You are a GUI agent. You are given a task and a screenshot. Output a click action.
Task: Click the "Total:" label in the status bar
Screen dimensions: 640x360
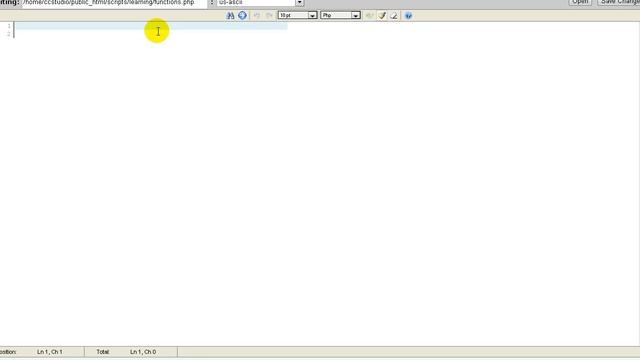tap(103, 352)
